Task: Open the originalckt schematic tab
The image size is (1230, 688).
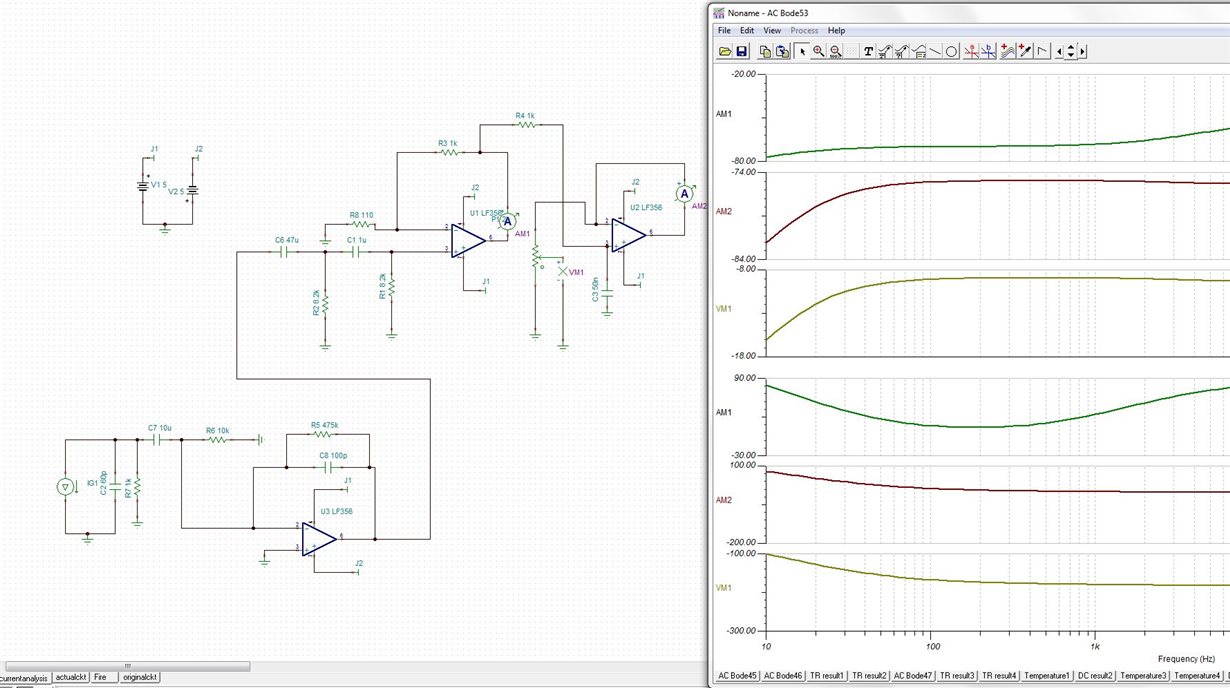Action: [139, 677]
